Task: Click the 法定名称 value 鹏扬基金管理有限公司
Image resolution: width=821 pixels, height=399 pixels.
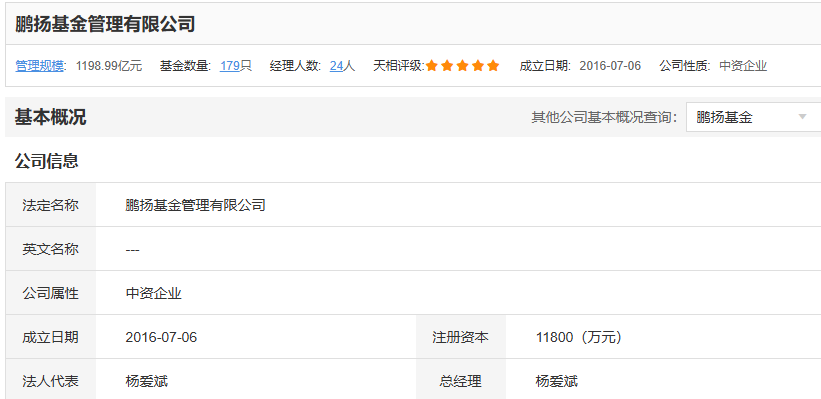Action: tap(196, 205)
